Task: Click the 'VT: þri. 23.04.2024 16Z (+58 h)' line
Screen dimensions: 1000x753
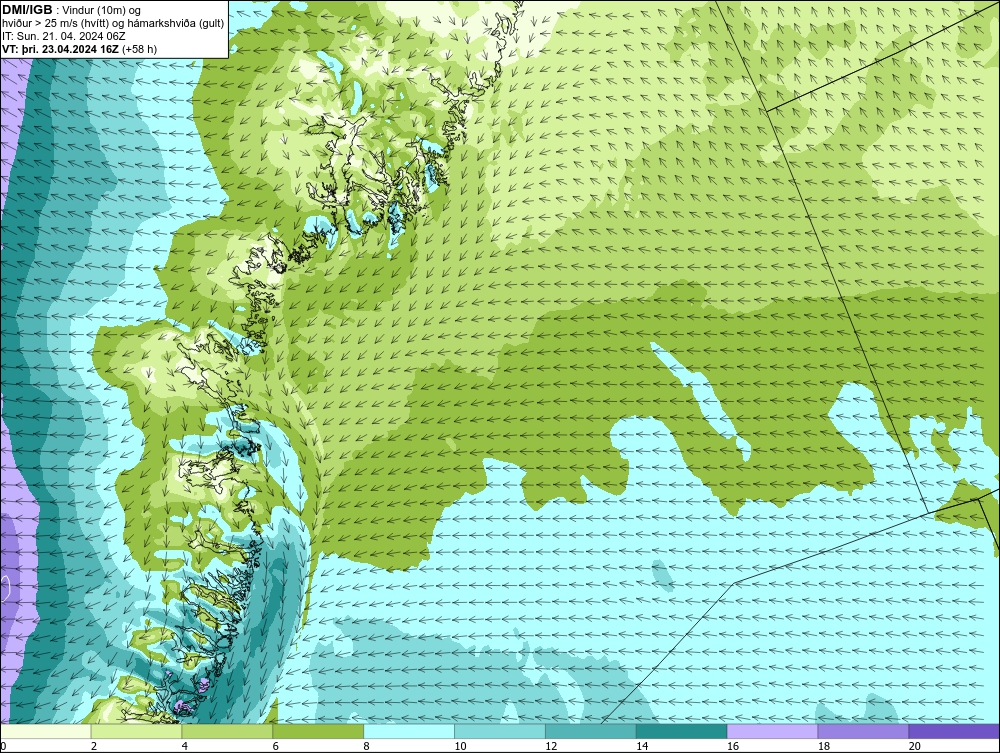Action: click(79, 49)
